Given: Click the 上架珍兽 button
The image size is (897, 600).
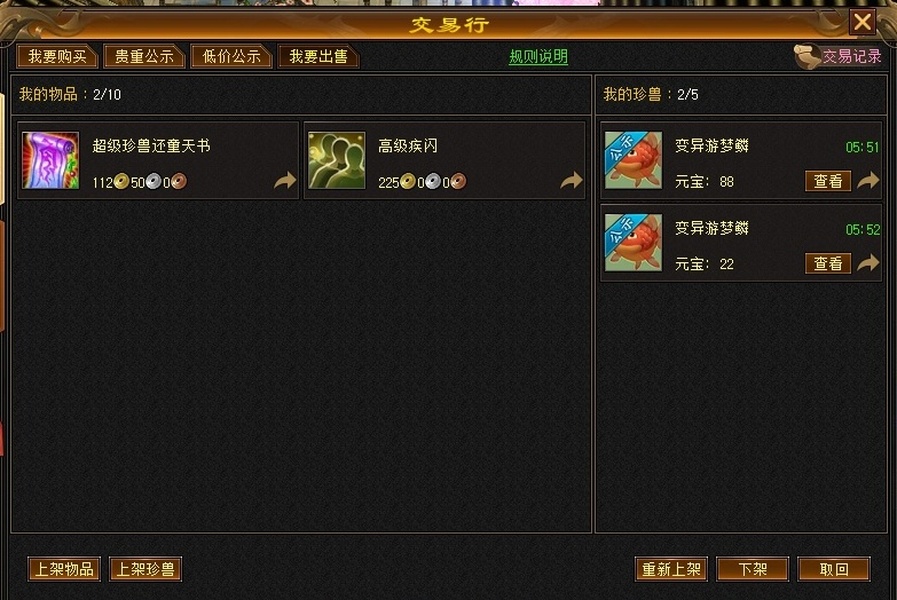Looking at the screenshot, I should click(x=145, y=569).
